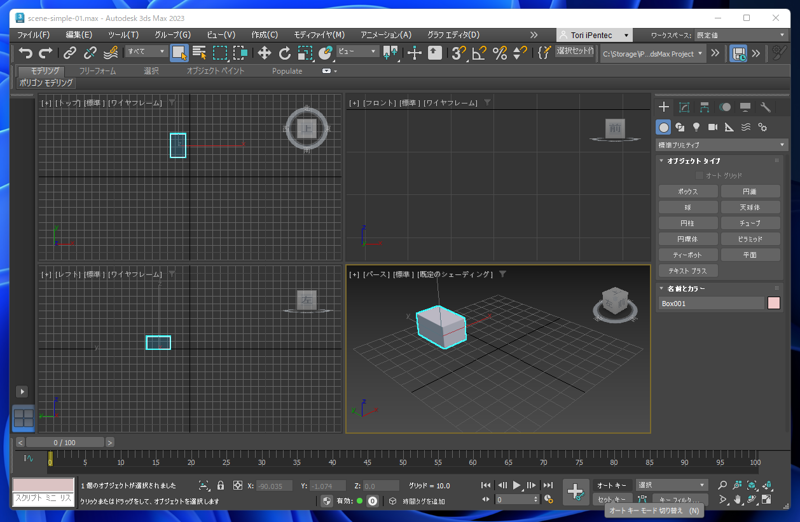Screen dimensions: 800x522
Task: Switch to the Cameras creation category
Action: [713, 127]
